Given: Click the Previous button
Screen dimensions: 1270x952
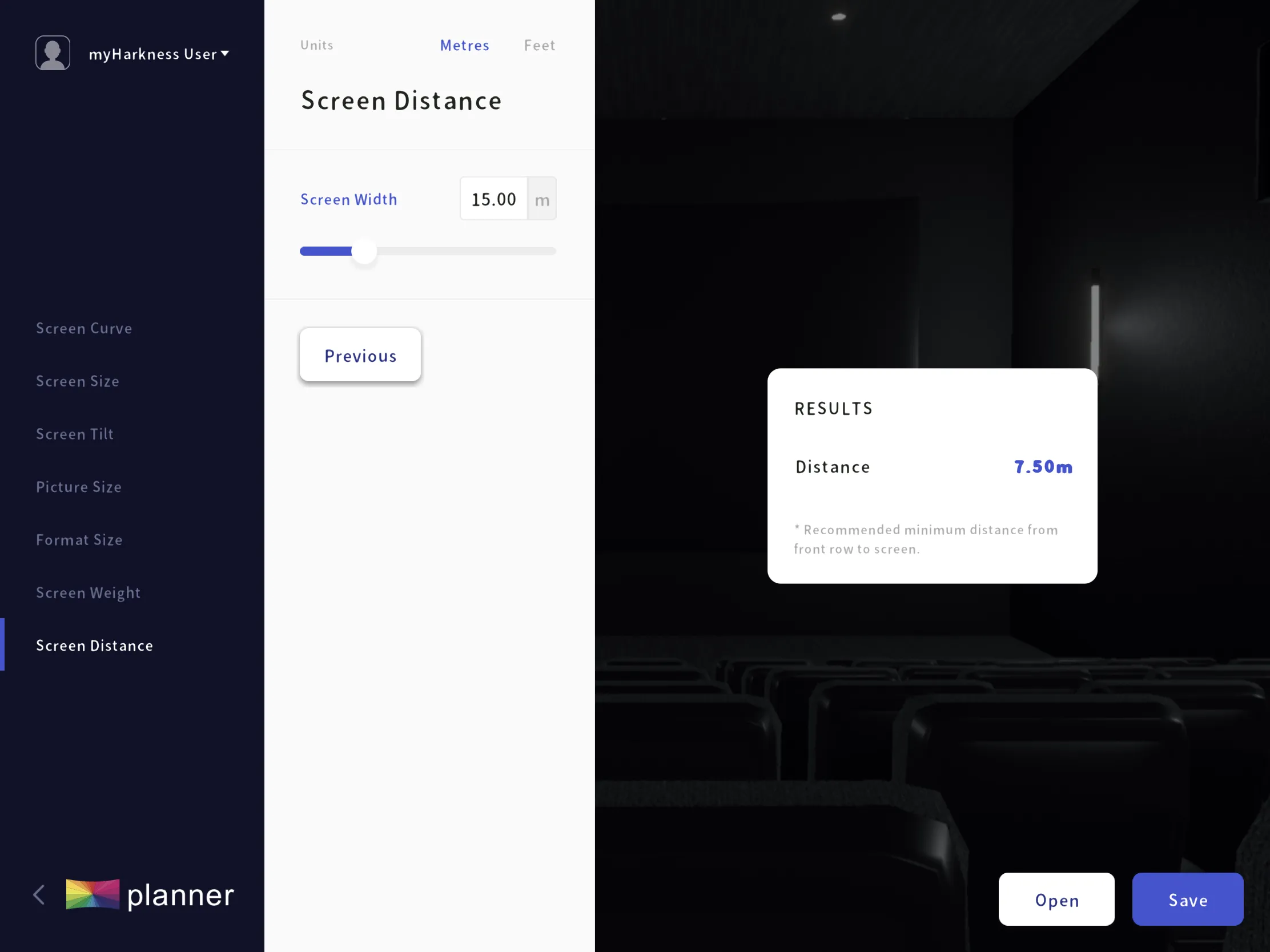Looking at the screenshot, I should [360, 354].
